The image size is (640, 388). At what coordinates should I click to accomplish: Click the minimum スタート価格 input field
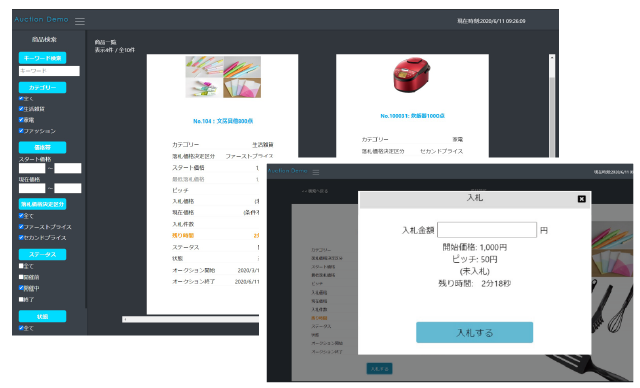[x=32, y=168]
